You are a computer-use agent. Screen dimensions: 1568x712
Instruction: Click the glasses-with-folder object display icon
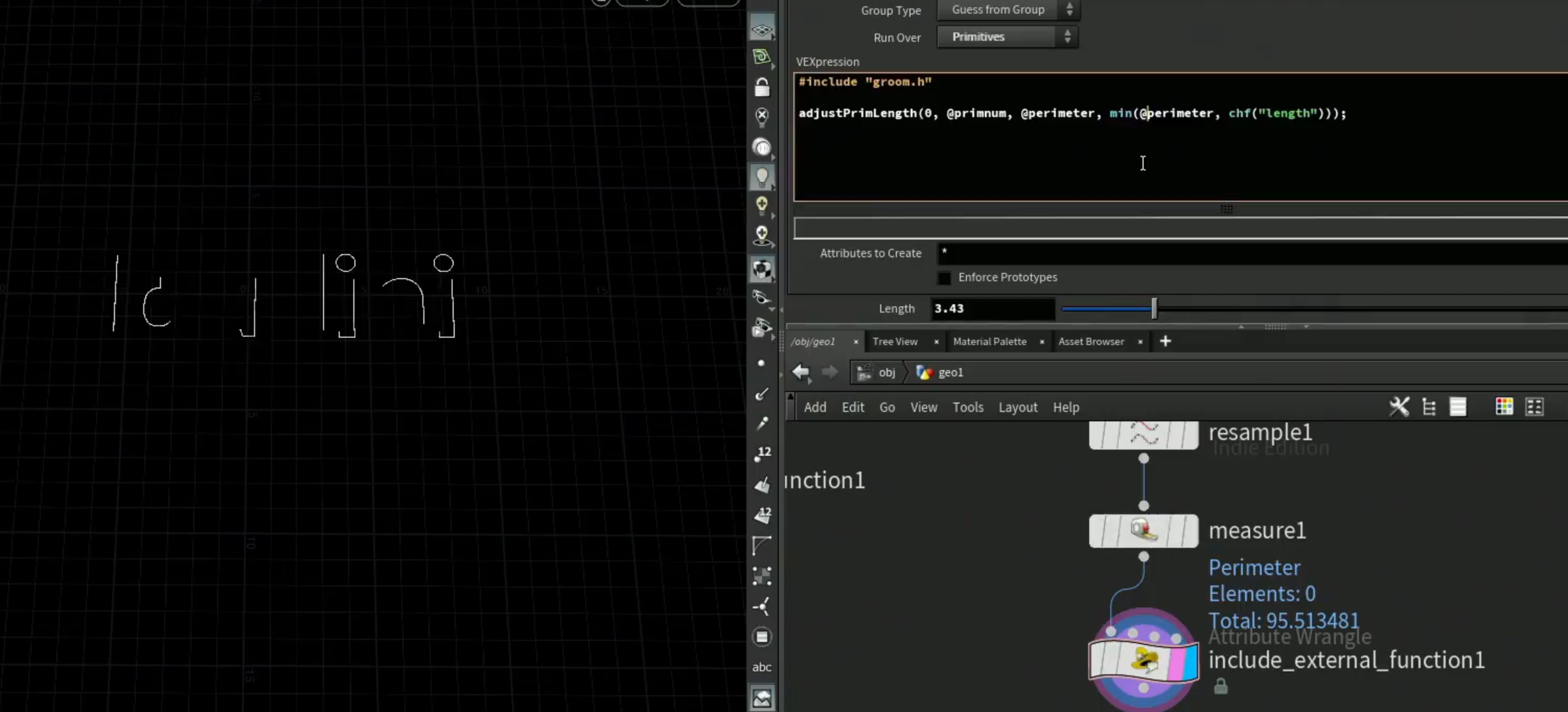pos(761,327)
